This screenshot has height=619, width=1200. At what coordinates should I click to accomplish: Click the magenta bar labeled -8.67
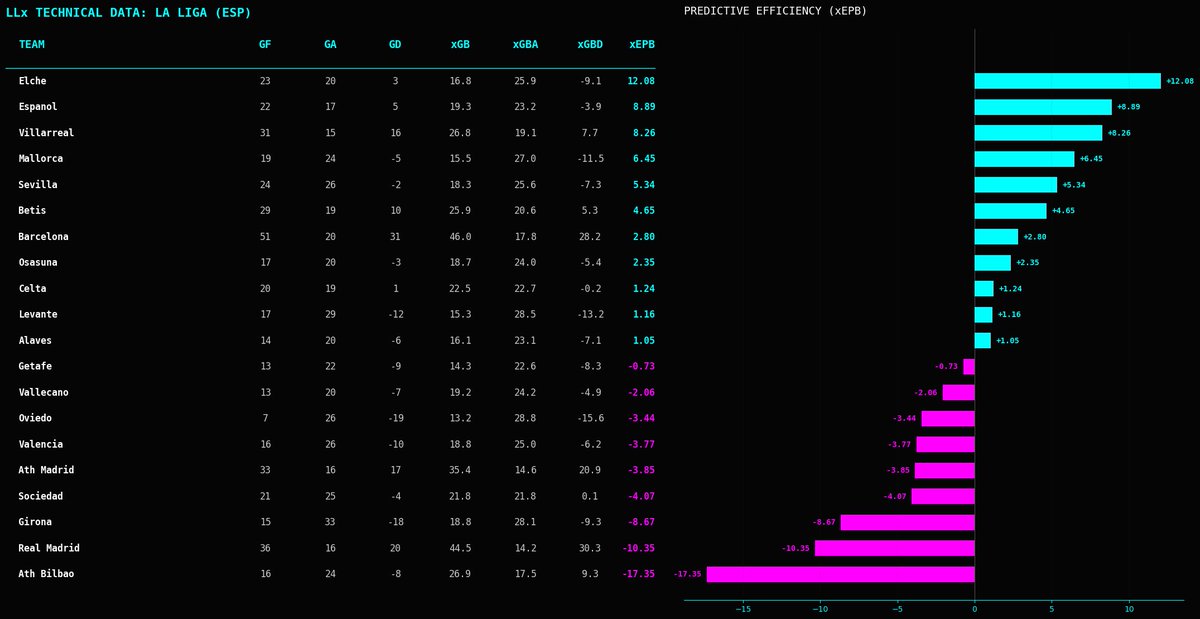coord(908,523)
